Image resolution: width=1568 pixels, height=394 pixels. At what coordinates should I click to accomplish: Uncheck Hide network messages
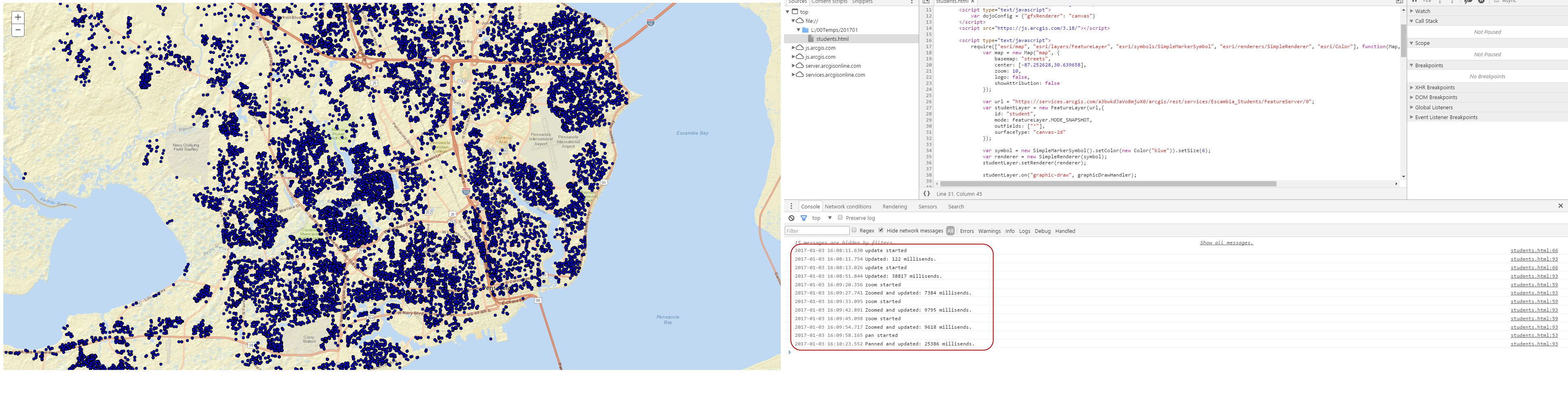881,230
